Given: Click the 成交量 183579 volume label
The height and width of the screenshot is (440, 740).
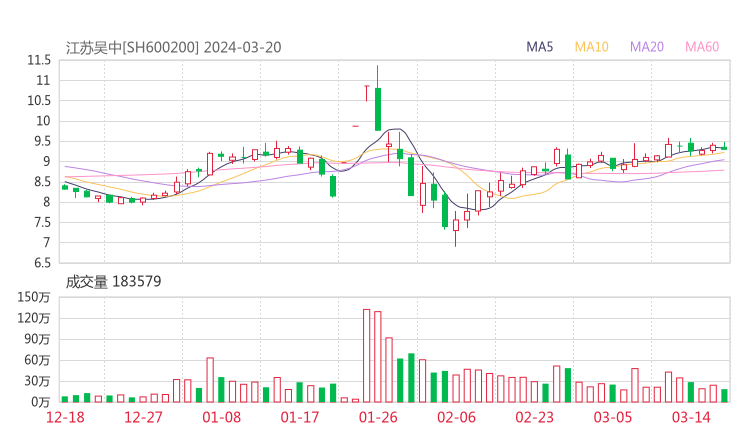Looking at the screenshot, I should pos(113,282).
